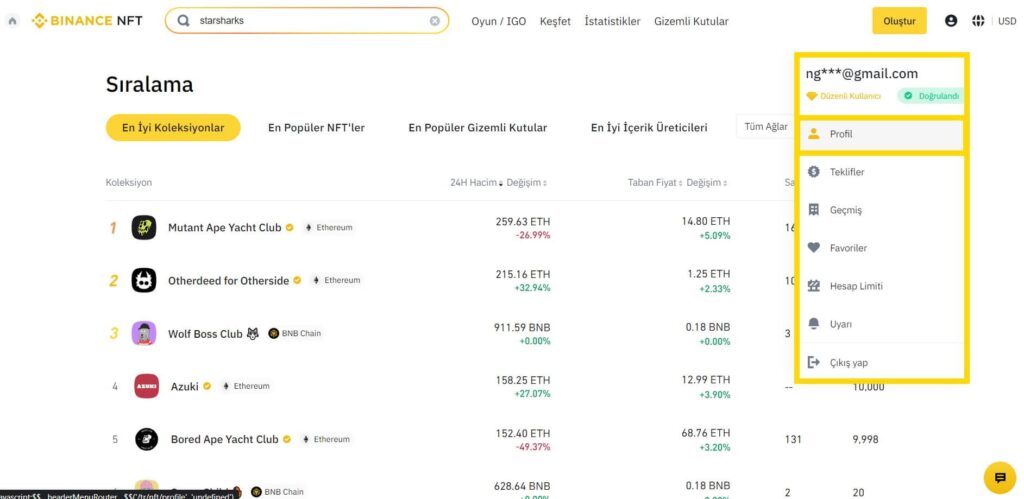Open Profil in the account menu
The height and width of the screenshot is (499, 1024).
coord(881,134)
